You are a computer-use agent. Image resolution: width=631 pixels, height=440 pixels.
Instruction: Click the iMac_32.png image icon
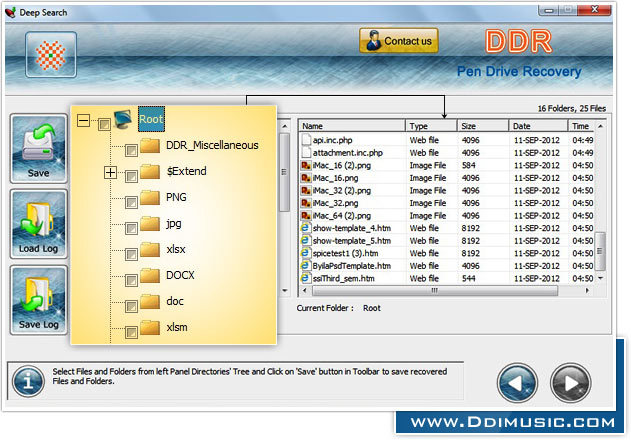pos(306,203)
